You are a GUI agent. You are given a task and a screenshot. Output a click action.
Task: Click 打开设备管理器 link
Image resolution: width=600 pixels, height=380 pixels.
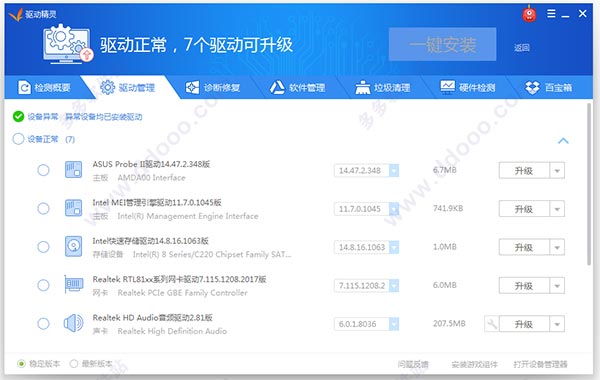[540, 364]
